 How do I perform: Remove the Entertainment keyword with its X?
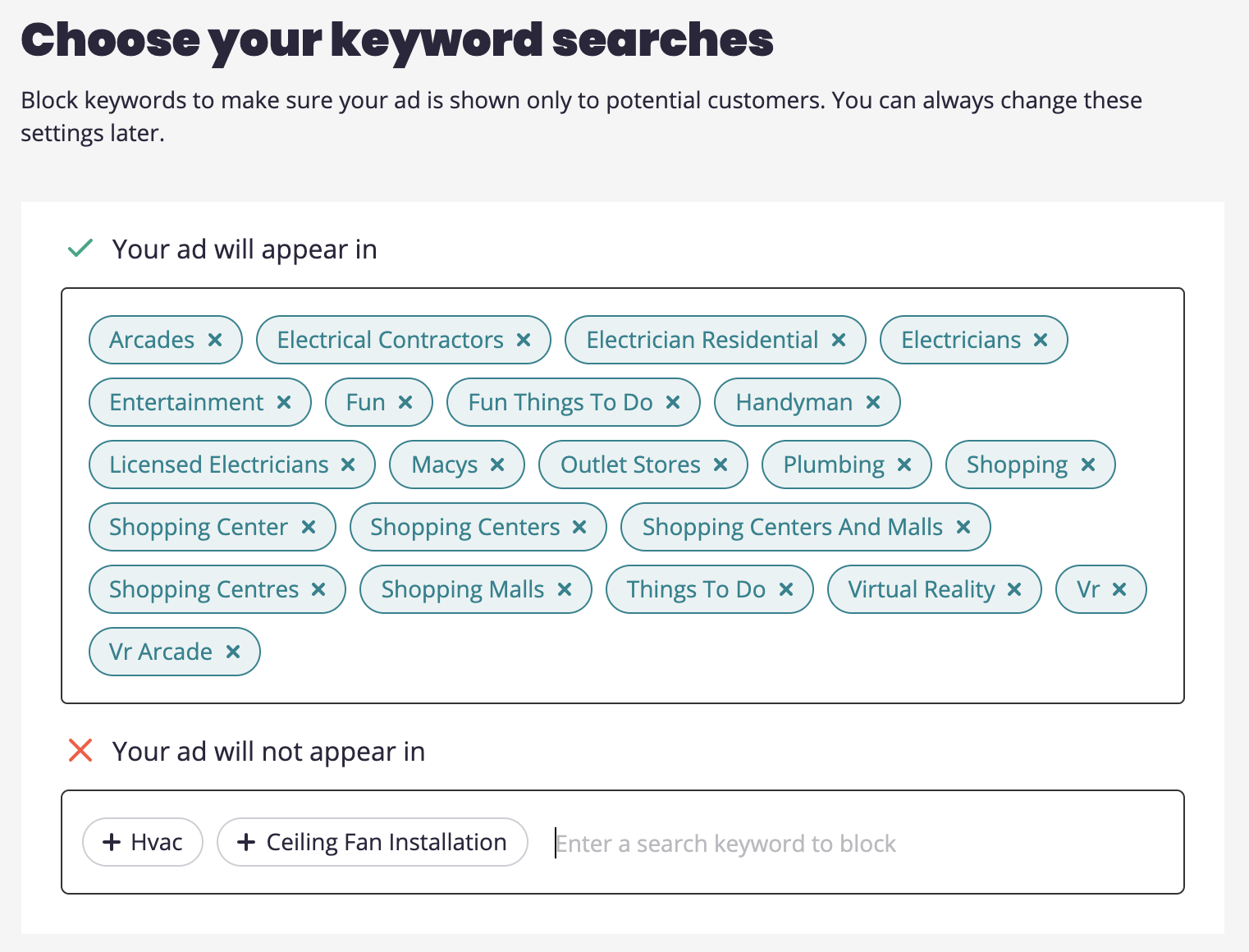pos(284,402)
